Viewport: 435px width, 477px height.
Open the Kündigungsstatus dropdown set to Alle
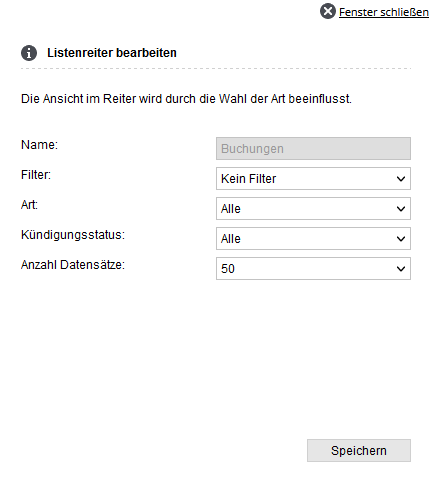point(313,238)
